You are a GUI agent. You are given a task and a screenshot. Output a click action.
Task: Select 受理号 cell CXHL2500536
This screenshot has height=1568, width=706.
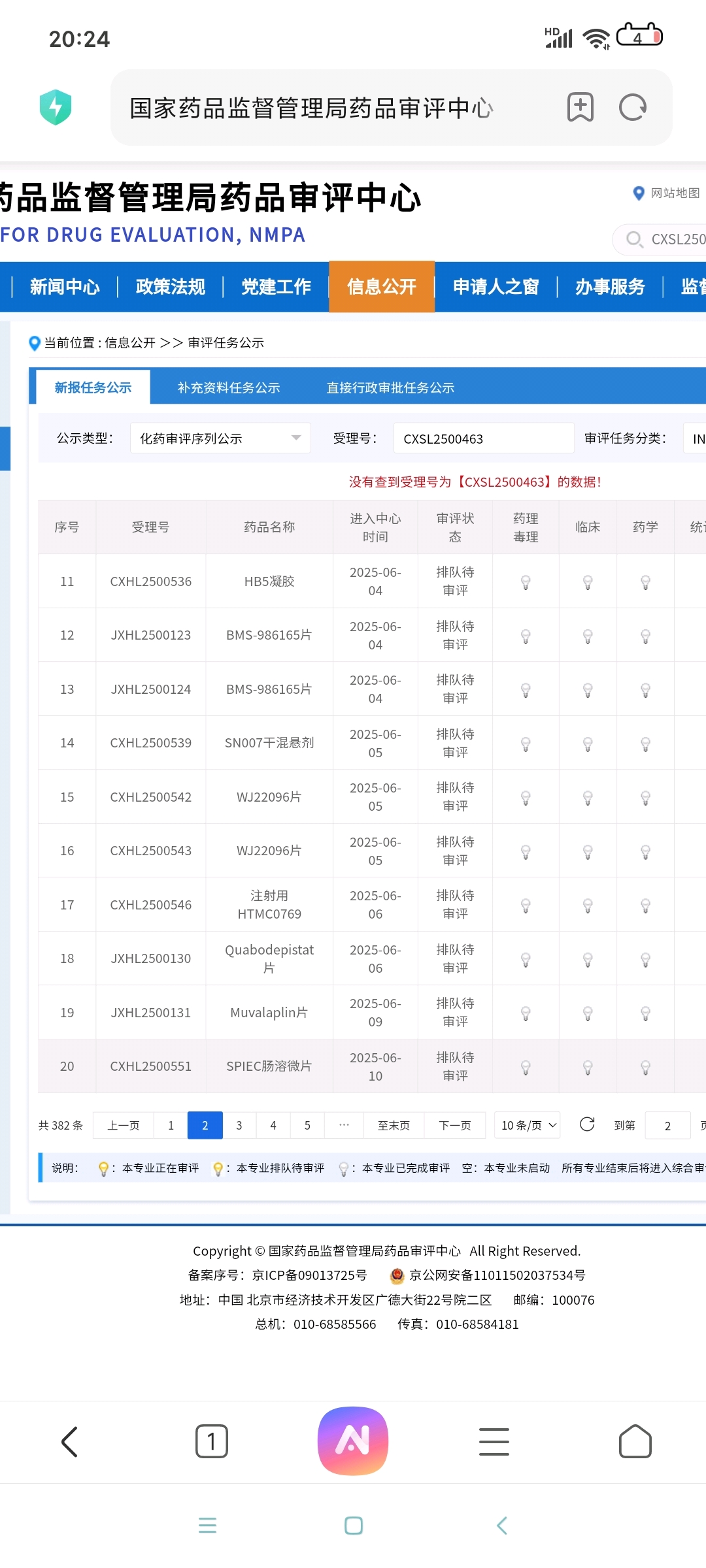click(x=151, y=581)
